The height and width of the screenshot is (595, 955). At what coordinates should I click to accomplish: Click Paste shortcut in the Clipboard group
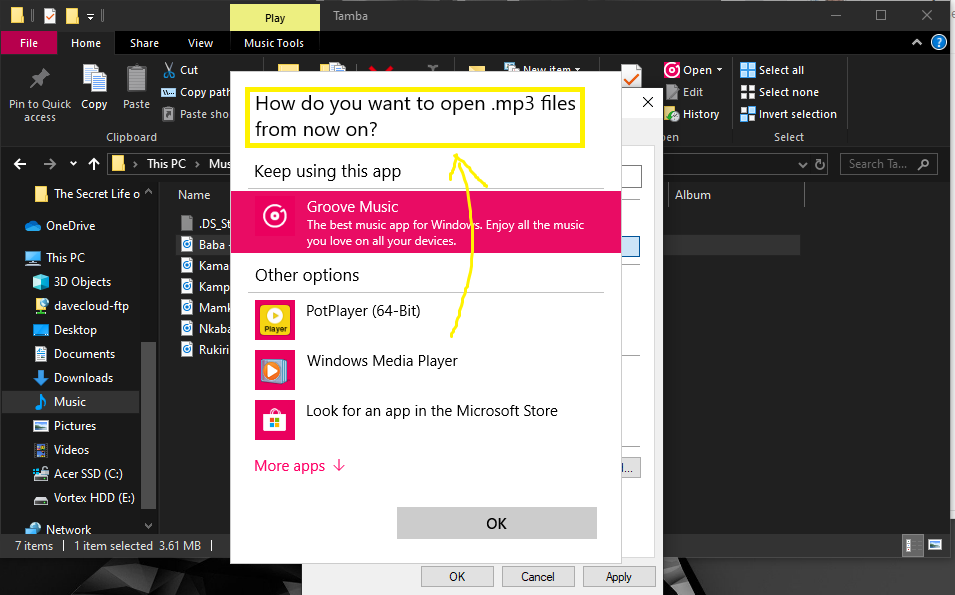click(x=196, y=114)
